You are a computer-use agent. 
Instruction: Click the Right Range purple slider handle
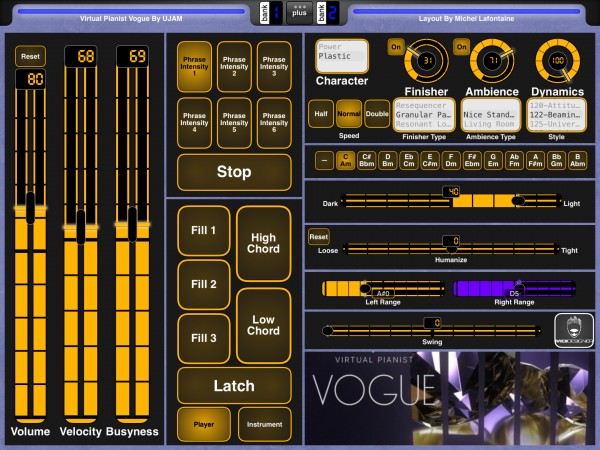pos(519,288)
